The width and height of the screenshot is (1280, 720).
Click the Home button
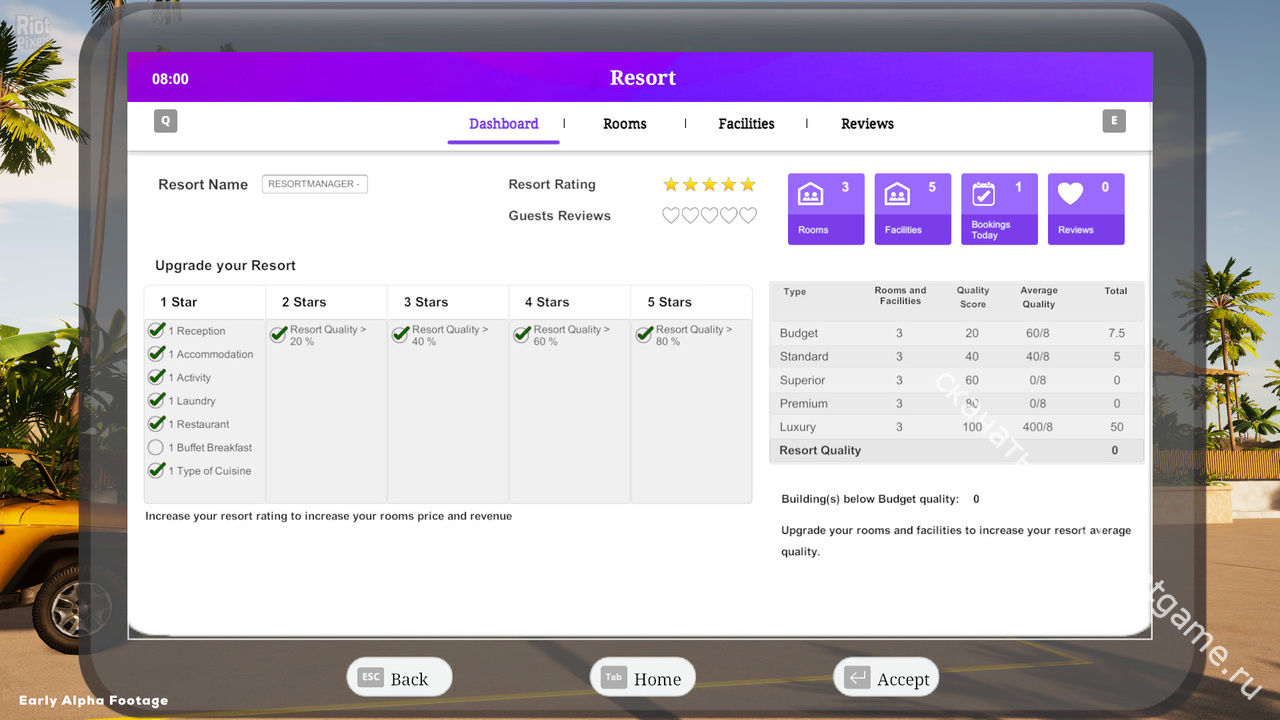(642, 678)
